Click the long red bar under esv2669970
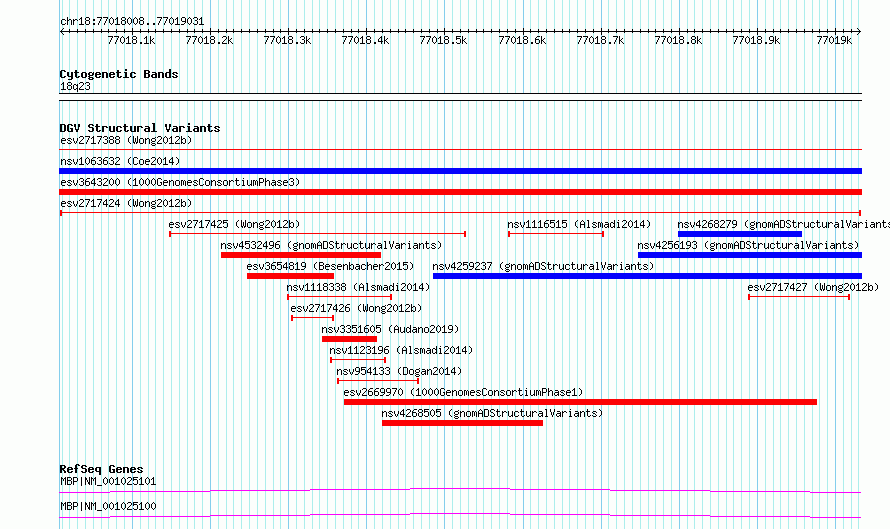This screenshot has height=529, width=890. pyautogui.click(x=580, y=402)
